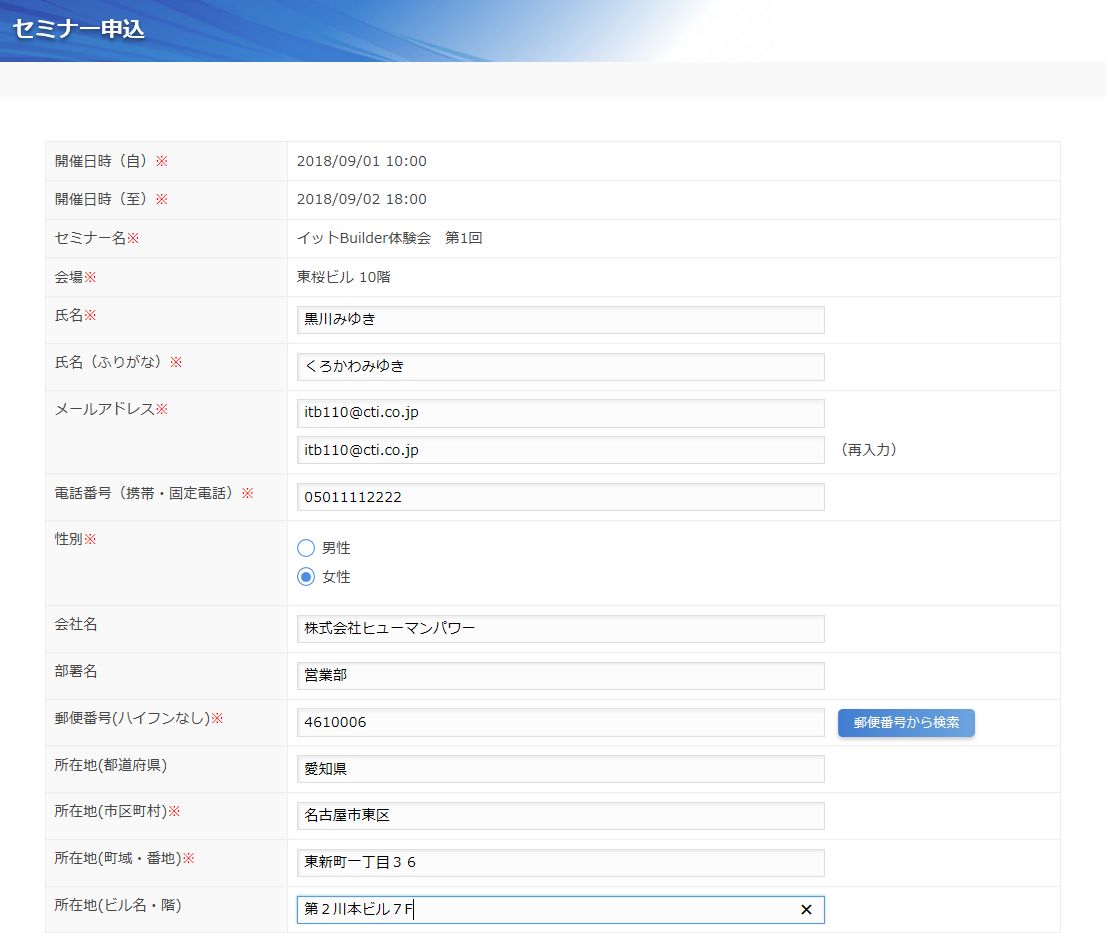The height and width of the screenshot is (933, 1106).
Task: Click the 郵便番号から検索 button
Action: point(905,722)
